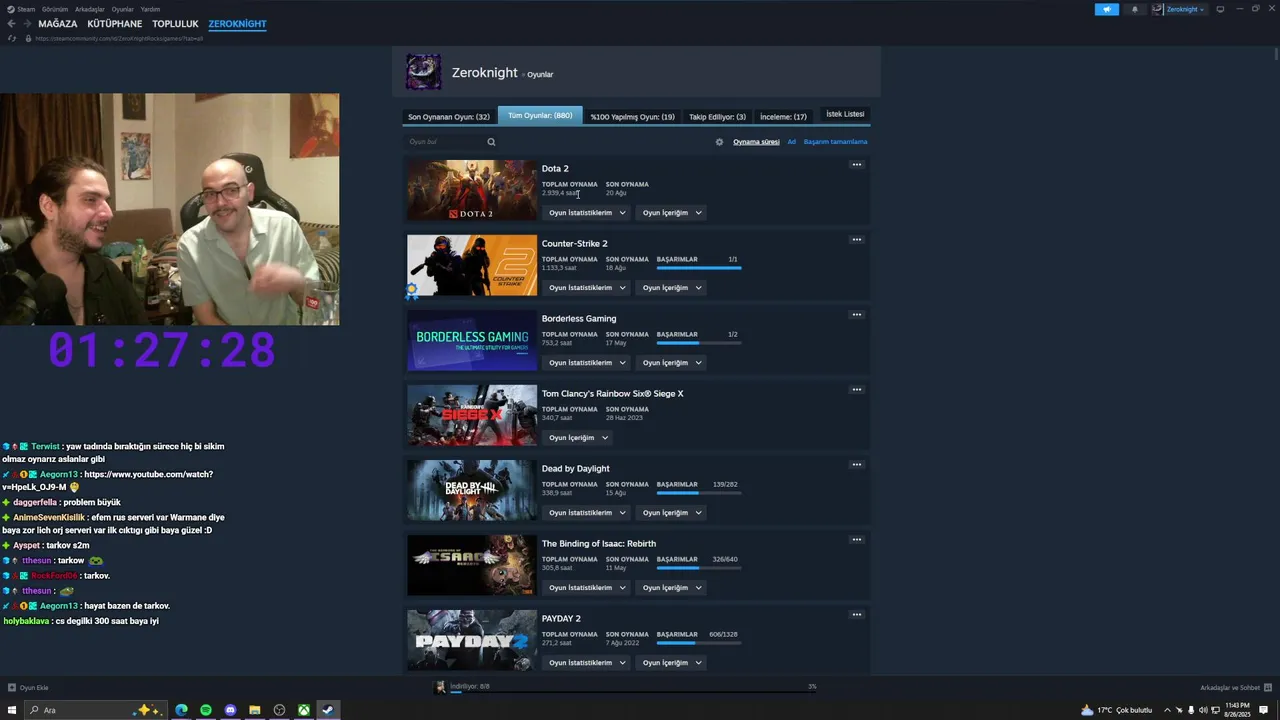
Task: Open the Zeroknight profile name link
Action: coord(484,73)
